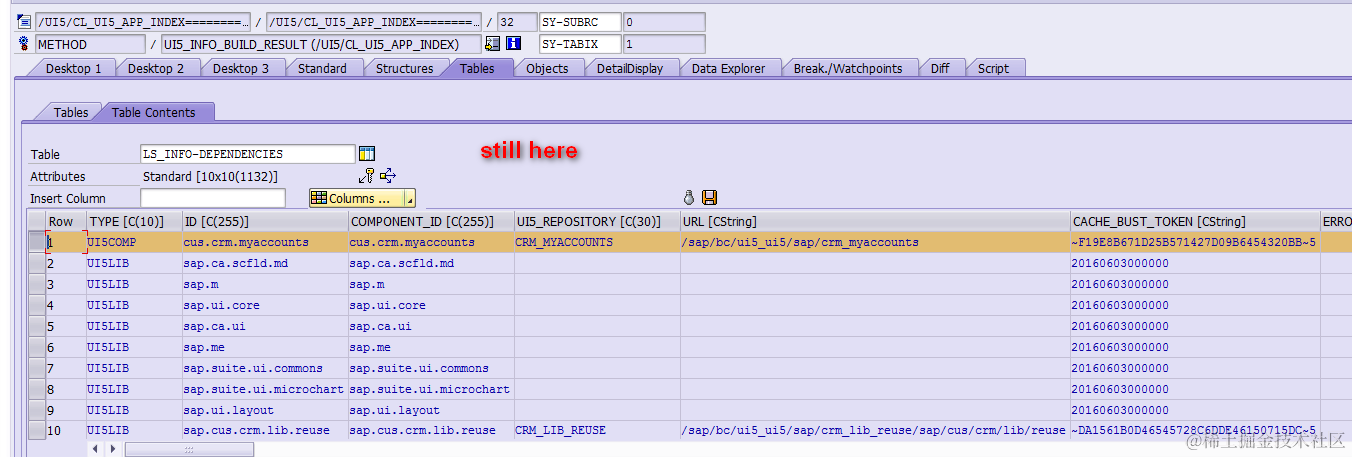Click COMPONENT_ID cell sap.suite.ui.commons
This screenshot has height=457, width=1352.
click(430, 368)
